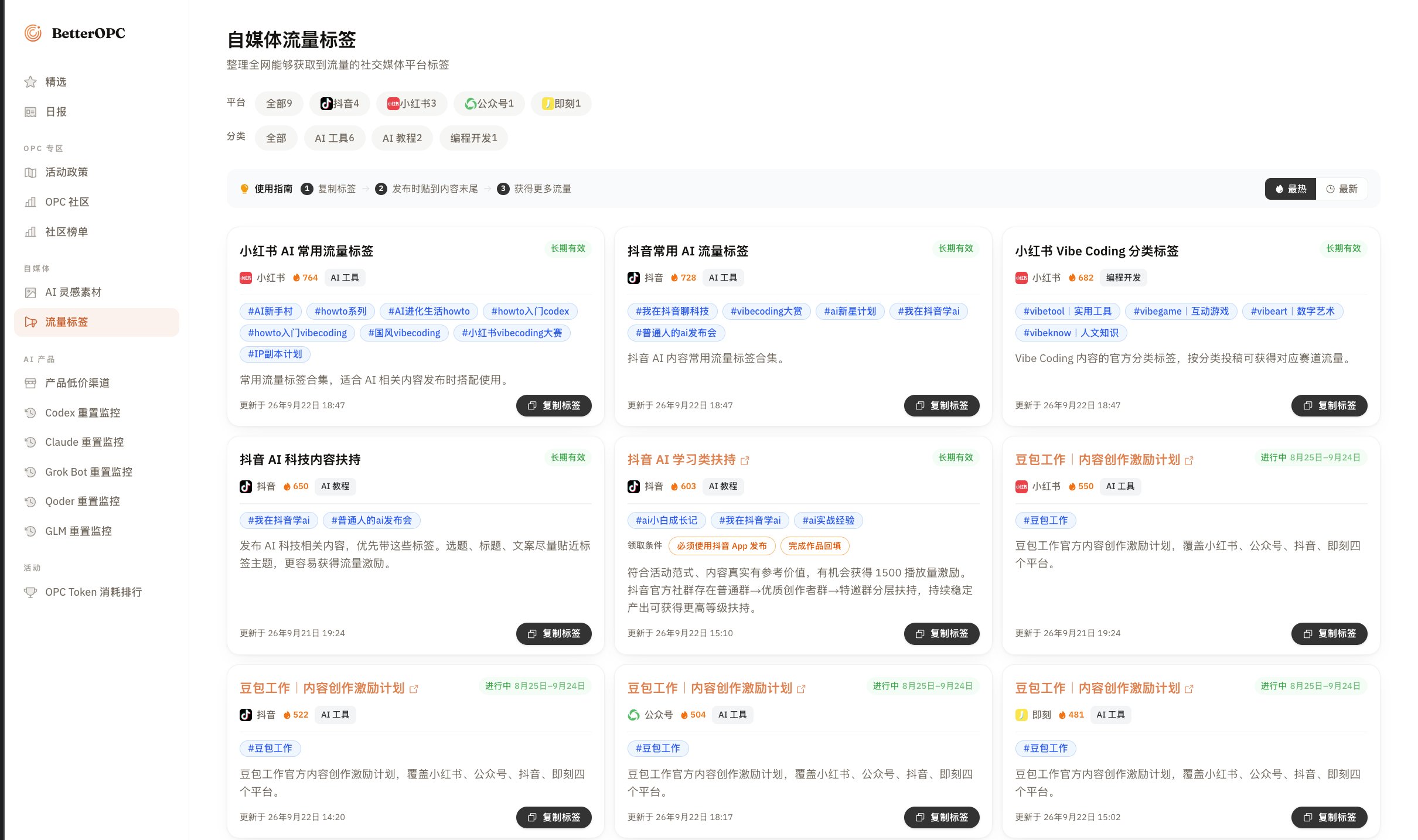This screenshot has height=840, width=1418.
Task: Click the #ai实战经验 tag
Action: 829,520
